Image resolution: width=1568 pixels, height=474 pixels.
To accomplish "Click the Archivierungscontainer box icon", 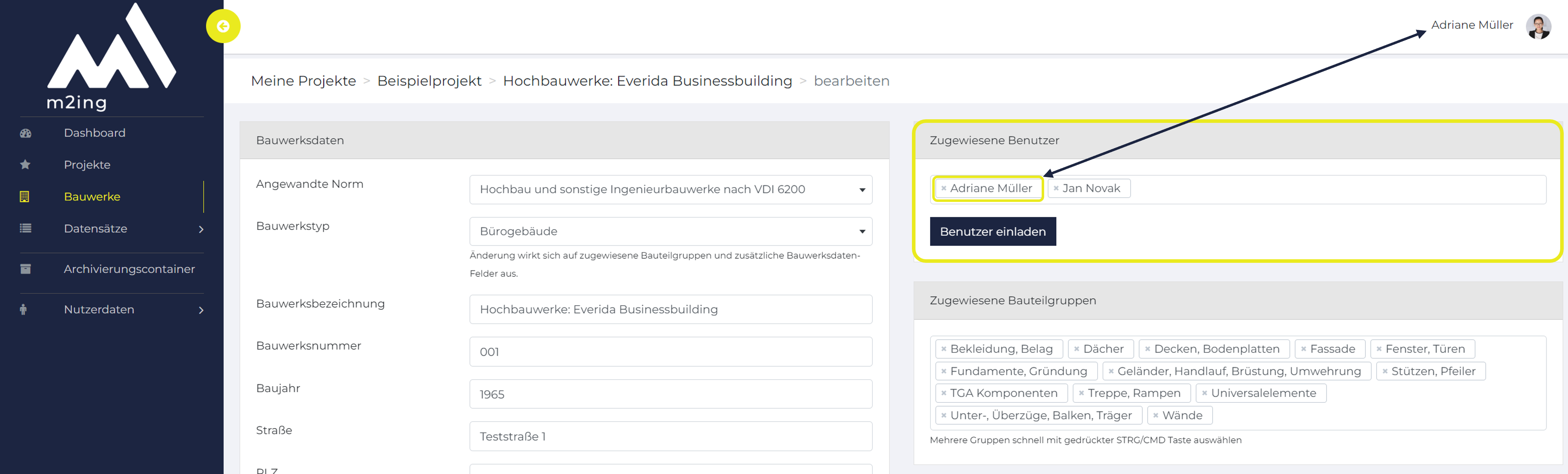I will coord(25,269).
